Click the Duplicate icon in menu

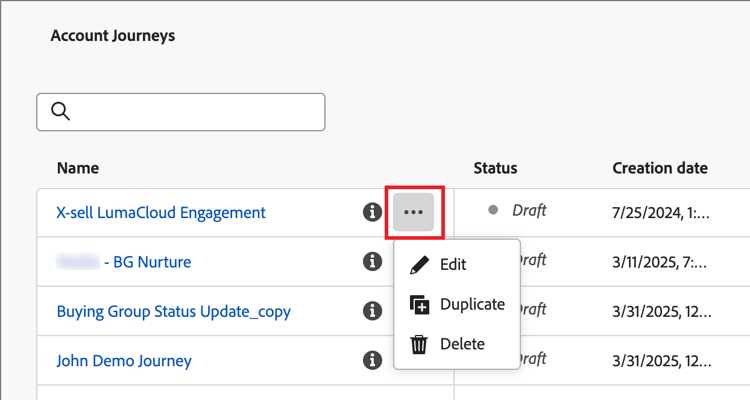(420, 304)
